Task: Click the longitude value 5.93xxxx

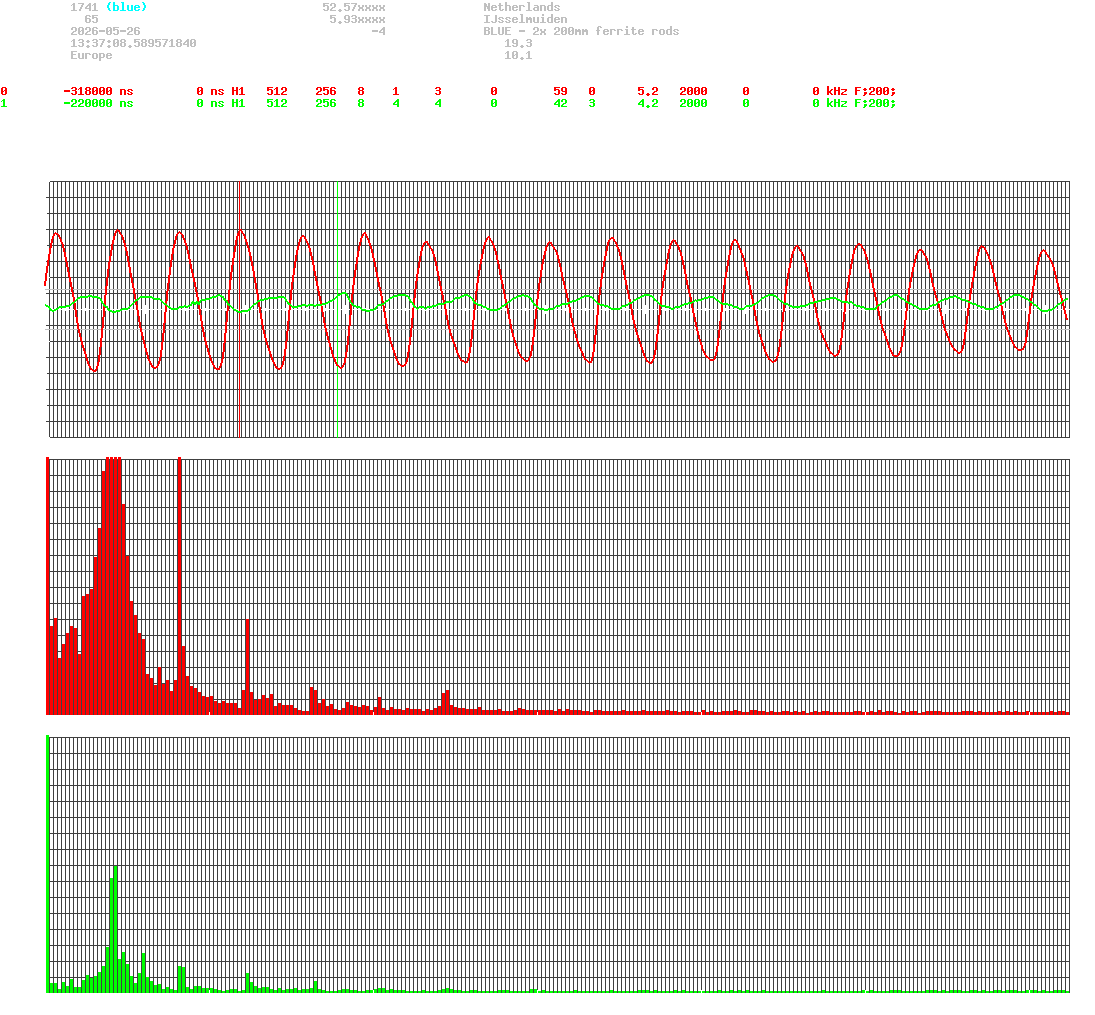Action: pyautogui.click(x=357, y=19)
